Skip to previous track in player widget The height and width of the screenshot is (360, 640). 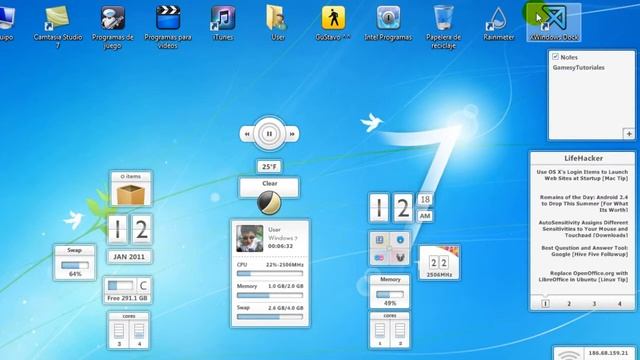coord(247,134)
